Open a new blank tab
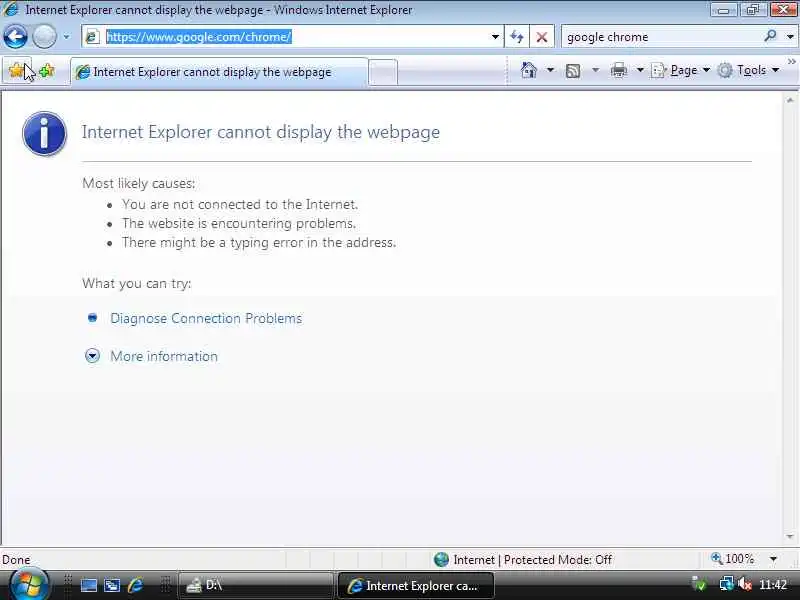Viewport: 800px width, 600px height. (x=383, y=72)
